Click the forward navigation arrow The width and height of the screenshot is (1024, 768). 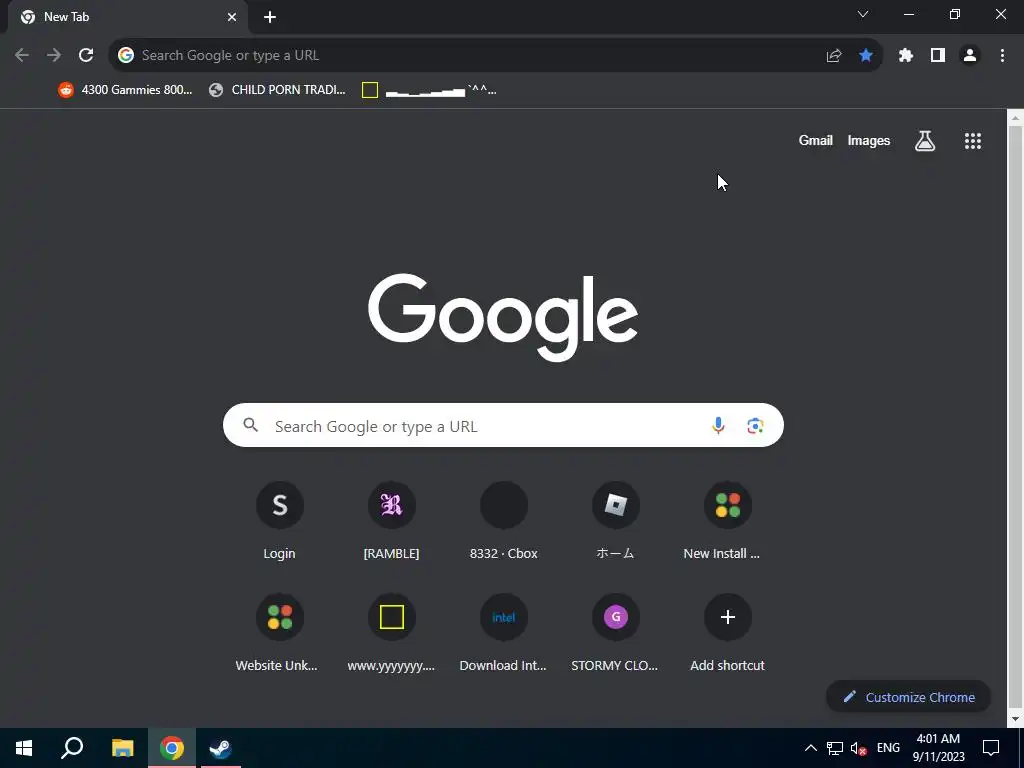(x=54, y=56)
